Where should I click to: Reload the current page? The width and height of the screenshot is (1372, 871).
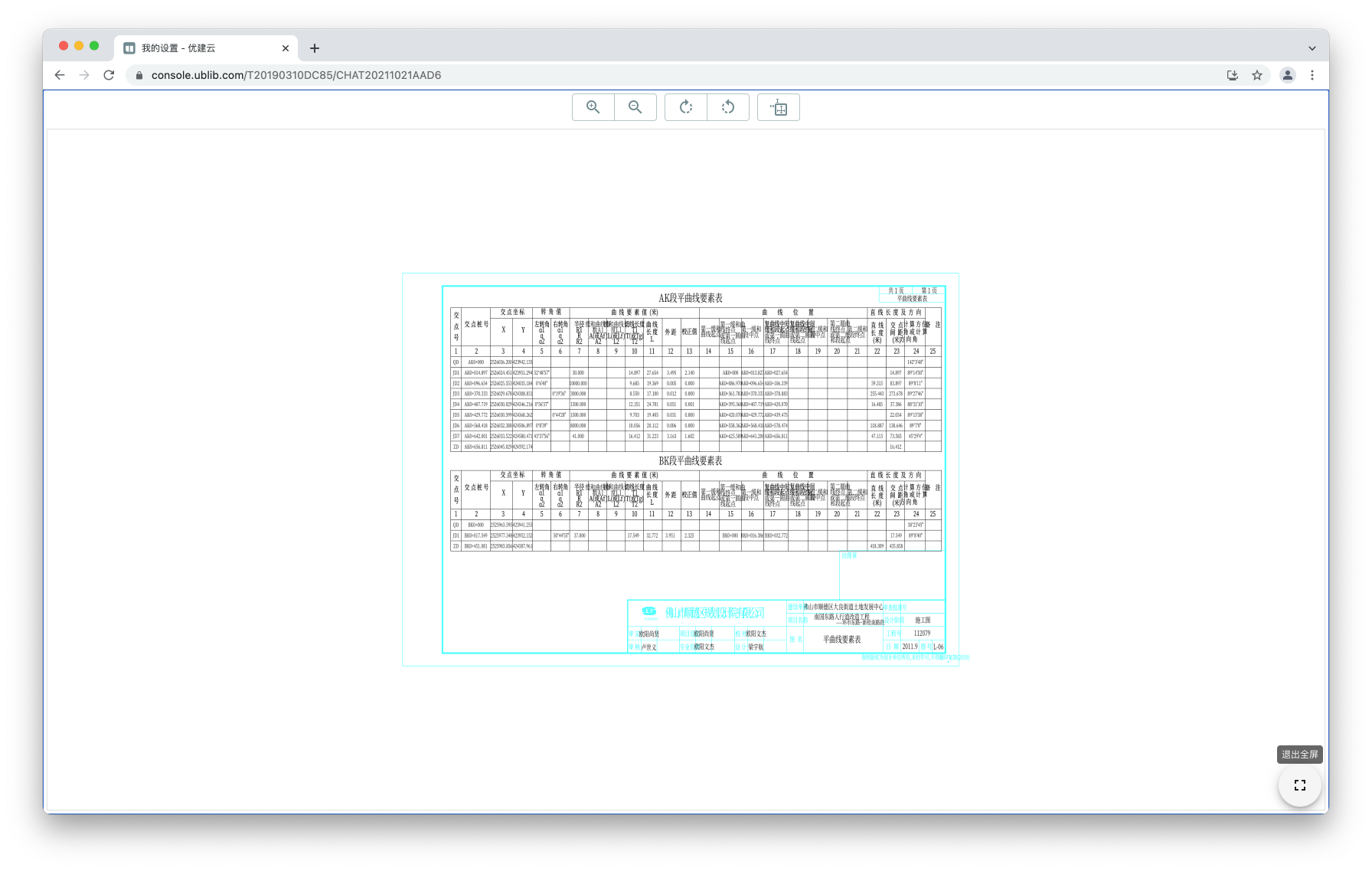[109, 75]
